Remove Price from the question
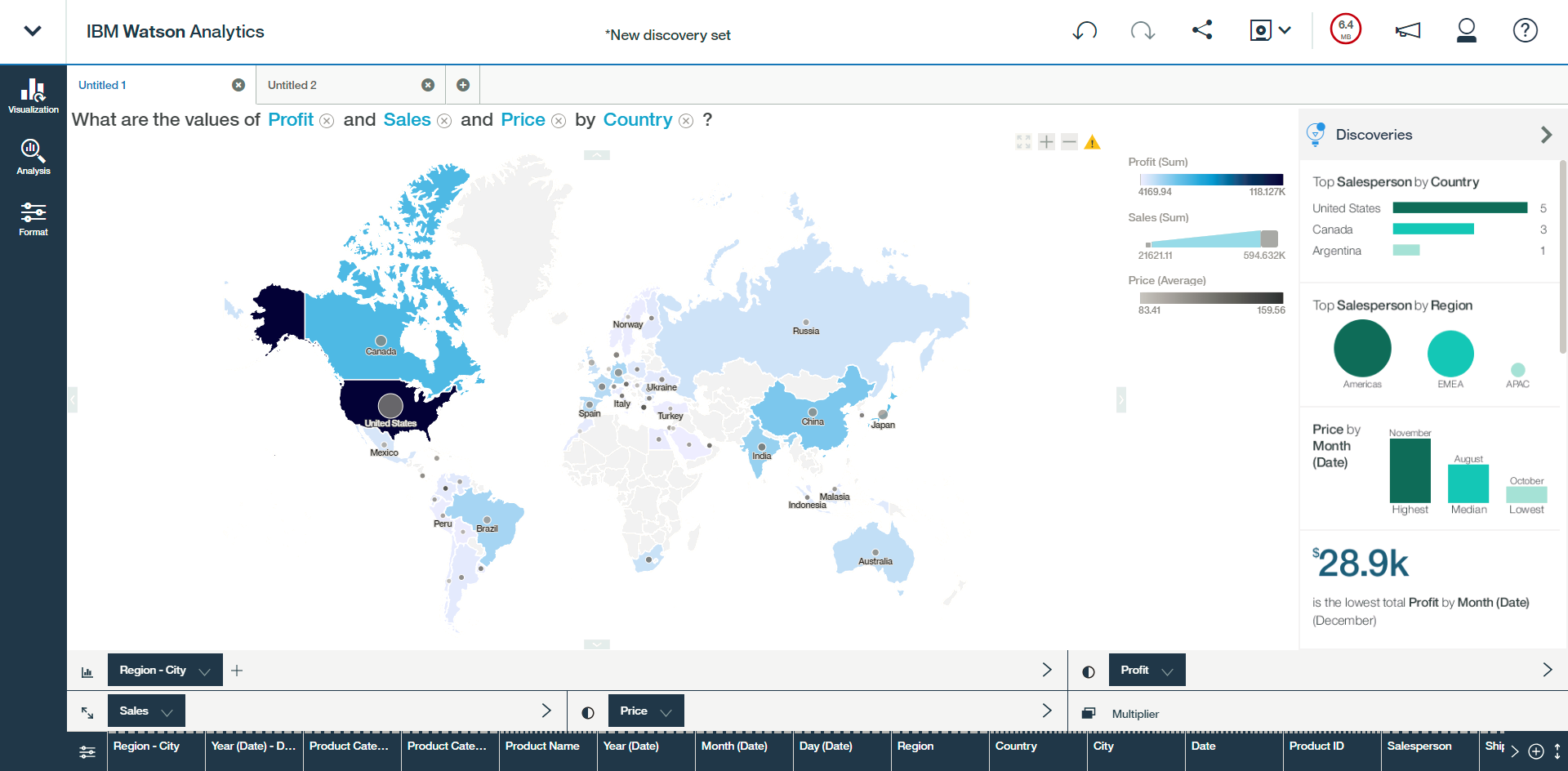This screenshot has width=1568, height=771. (x=559, y=121)
